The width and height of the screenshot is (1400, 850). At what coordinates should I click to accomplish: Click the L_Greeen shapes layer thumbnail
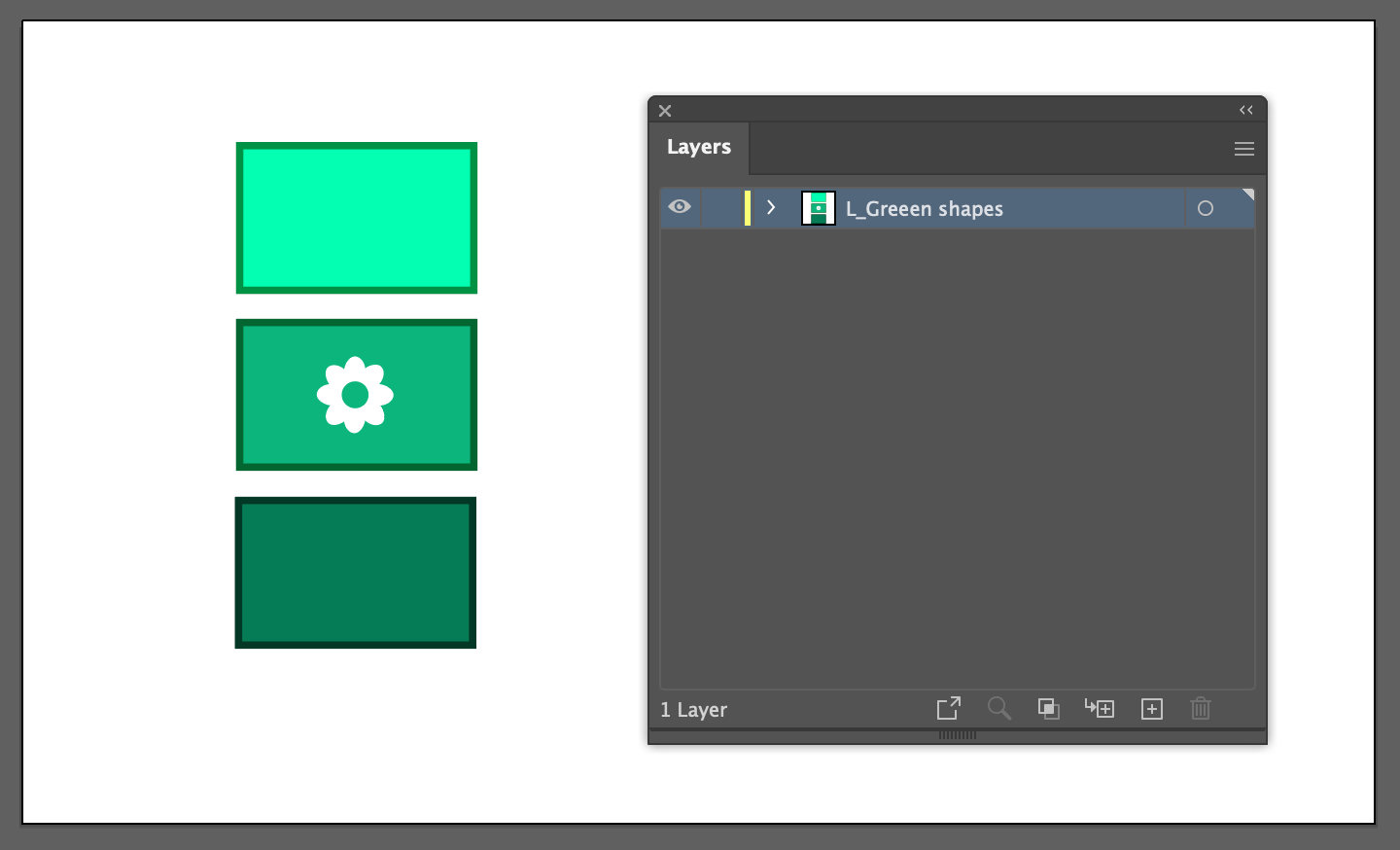tap(818, 208)
